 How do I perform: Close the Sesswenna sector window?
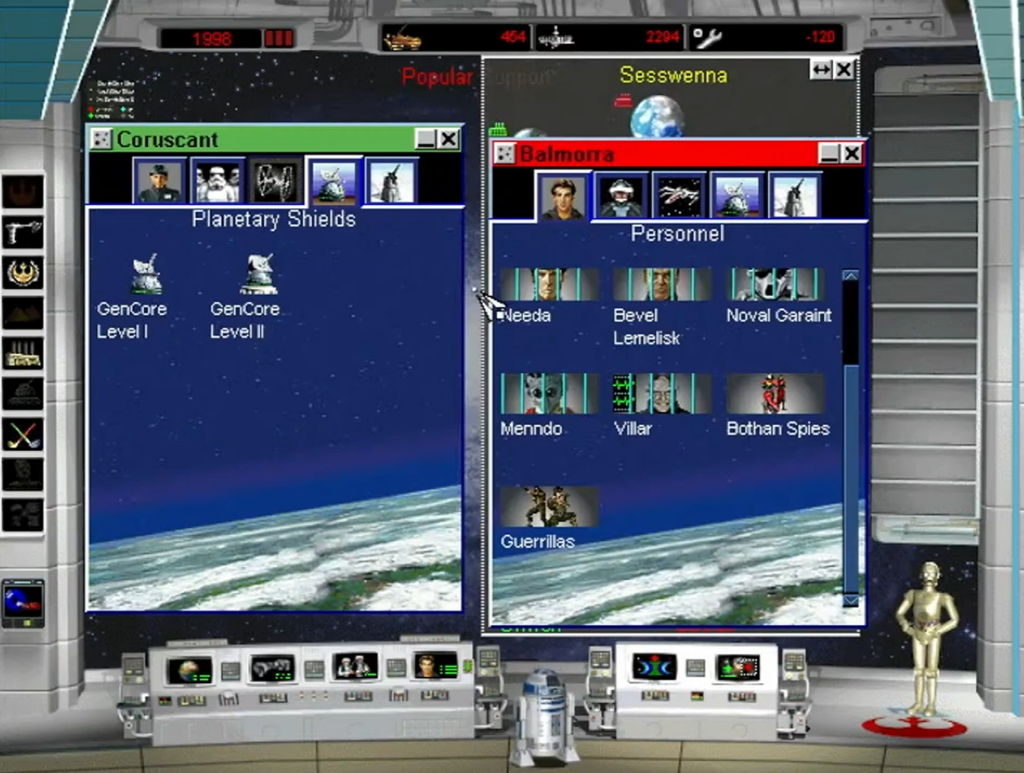coord(844,69)
